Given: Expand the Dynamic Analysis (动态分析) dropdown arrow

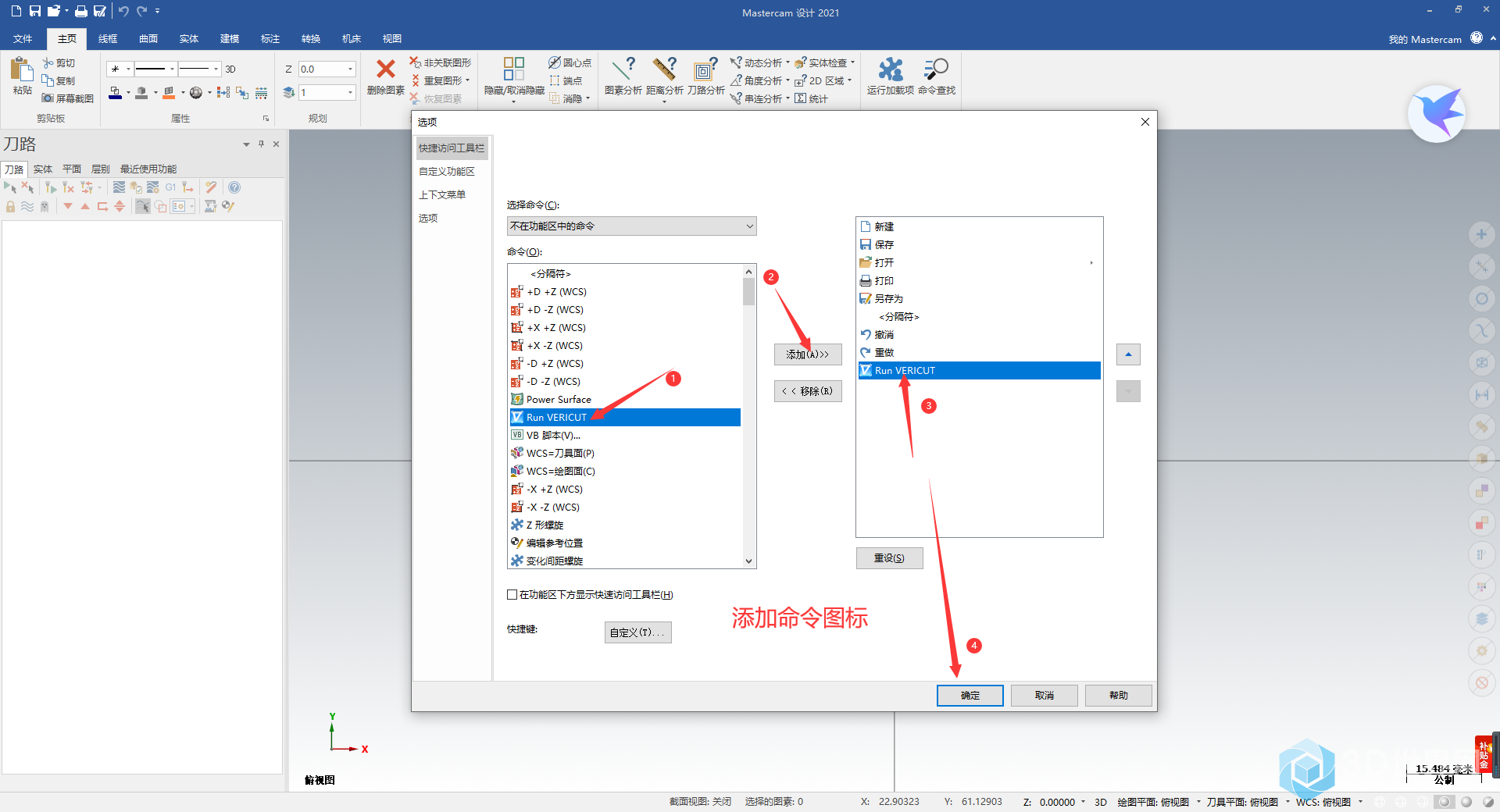Looking at the screenshot, I should click(787, 62).
